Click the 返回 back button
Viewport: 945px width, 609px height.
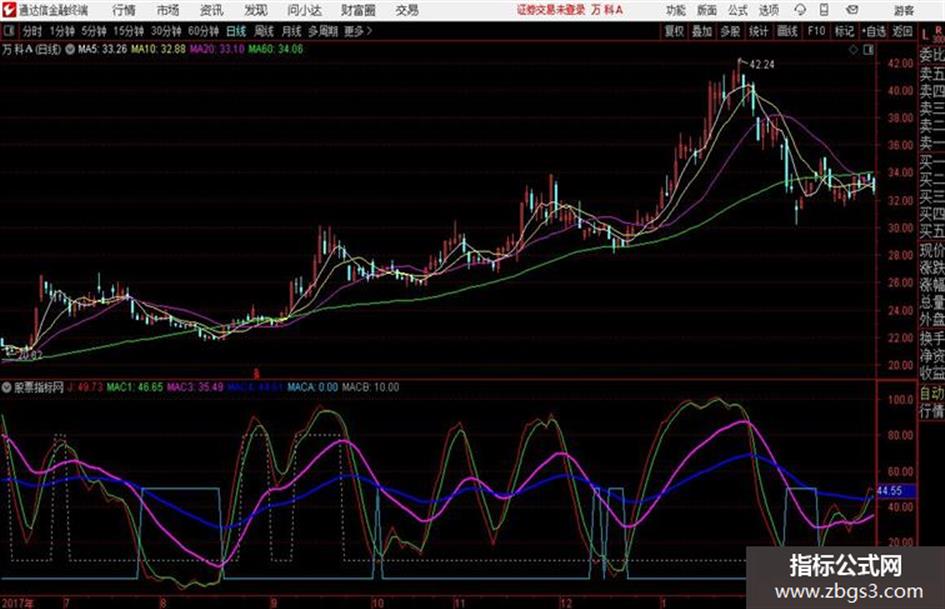(902, 31)
